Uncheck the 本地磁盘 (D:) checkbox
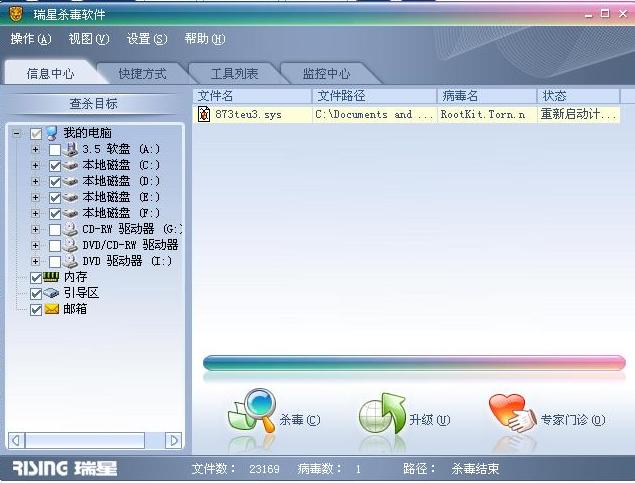 click(x=55, y=182)
